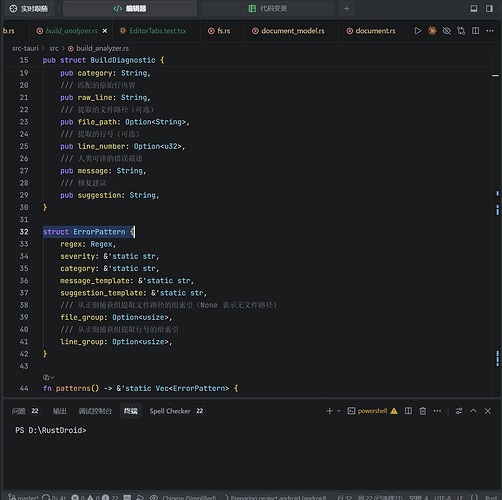Run the file with the play icon
Image resolution: width=502 pixels, height=500 pixels.
tap(417, 31)
